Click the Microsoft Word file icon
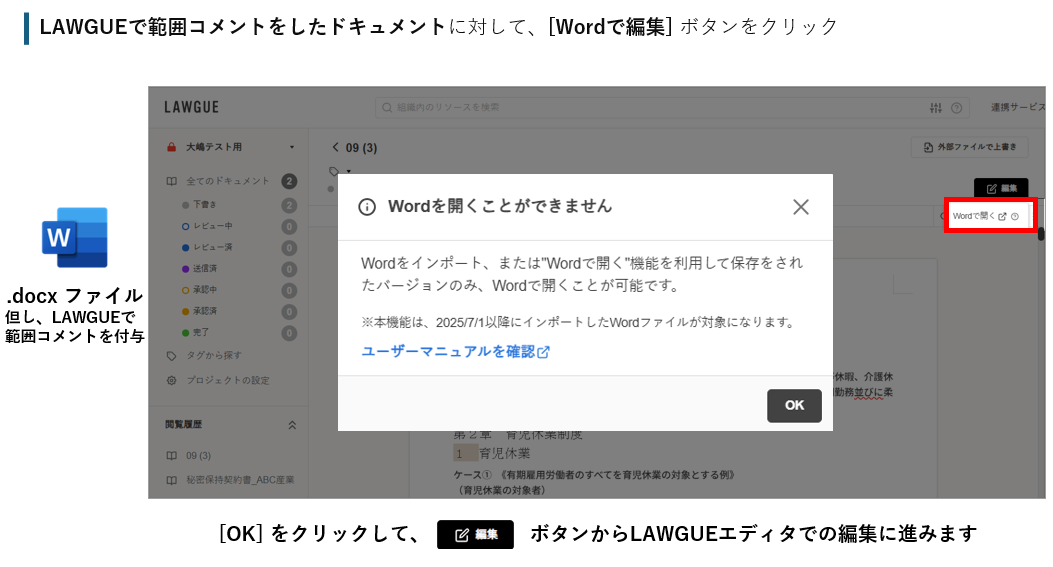 coord(74,237)
